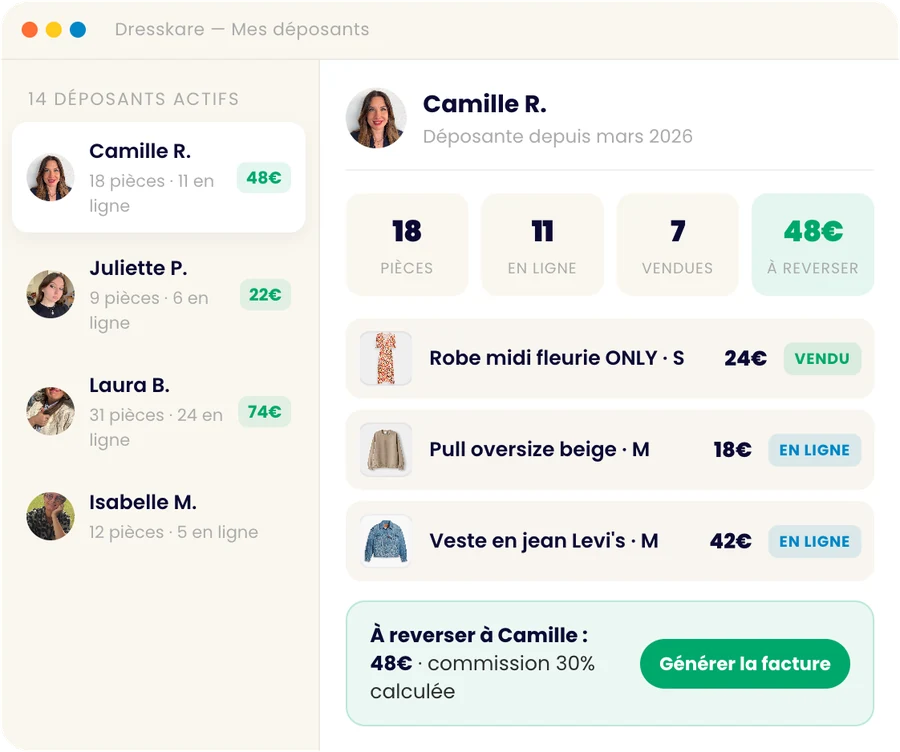Click the VENDU status badge
This screenshot has width=900, height=752.
pyautogui.click(x=822, y=359)
